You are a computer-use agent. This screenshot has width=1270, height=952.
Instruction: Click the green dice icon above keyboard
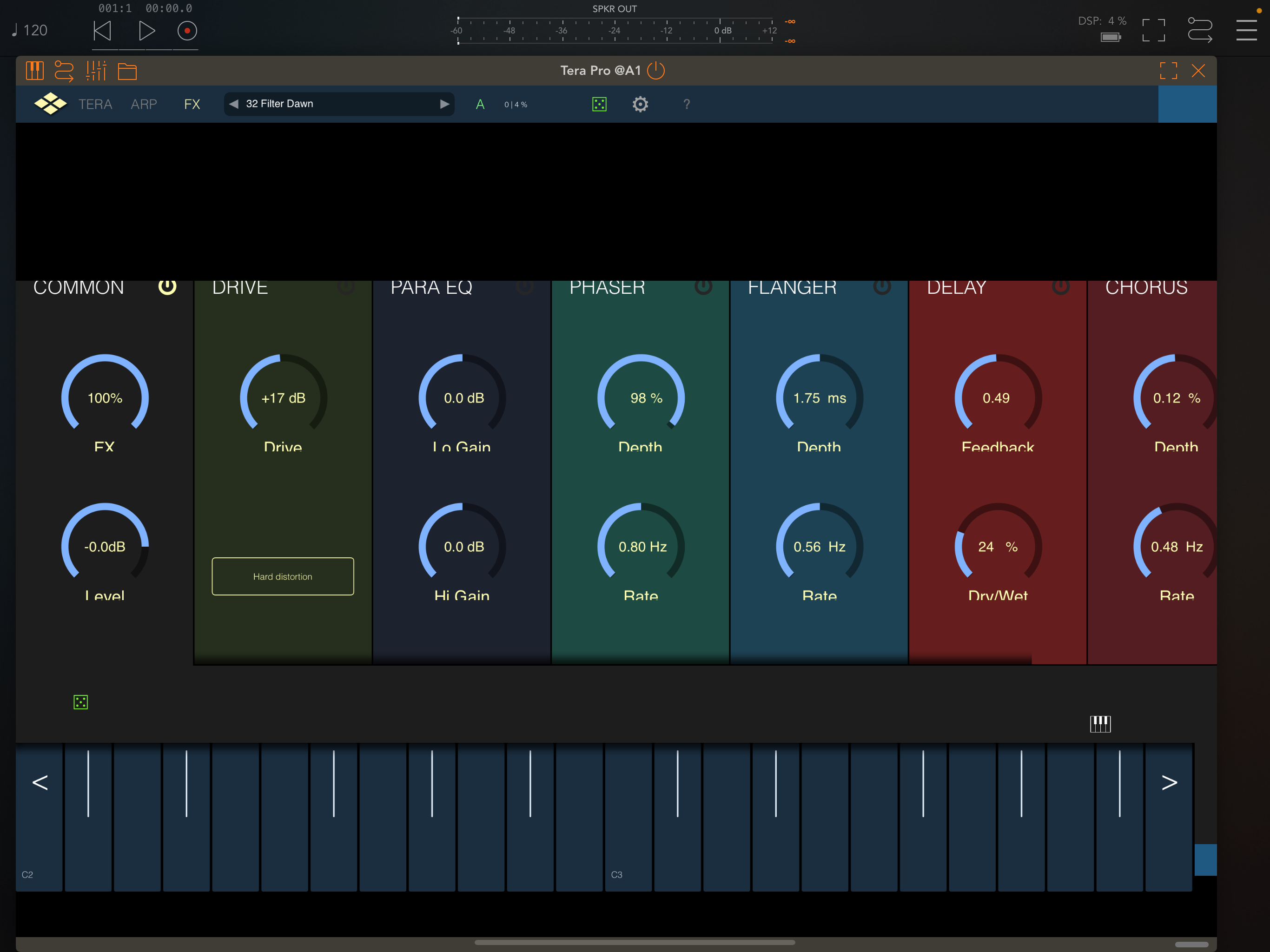coord(80,701)
